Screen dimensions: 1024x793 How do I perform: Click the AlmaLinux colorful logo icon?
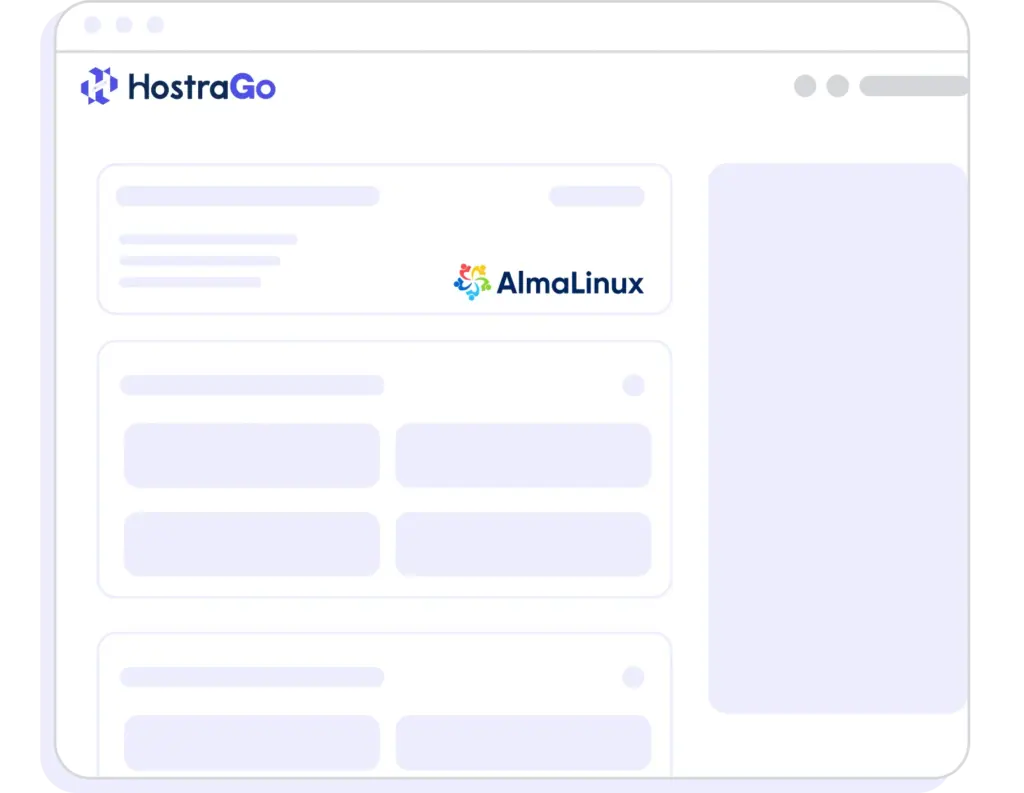472,282
